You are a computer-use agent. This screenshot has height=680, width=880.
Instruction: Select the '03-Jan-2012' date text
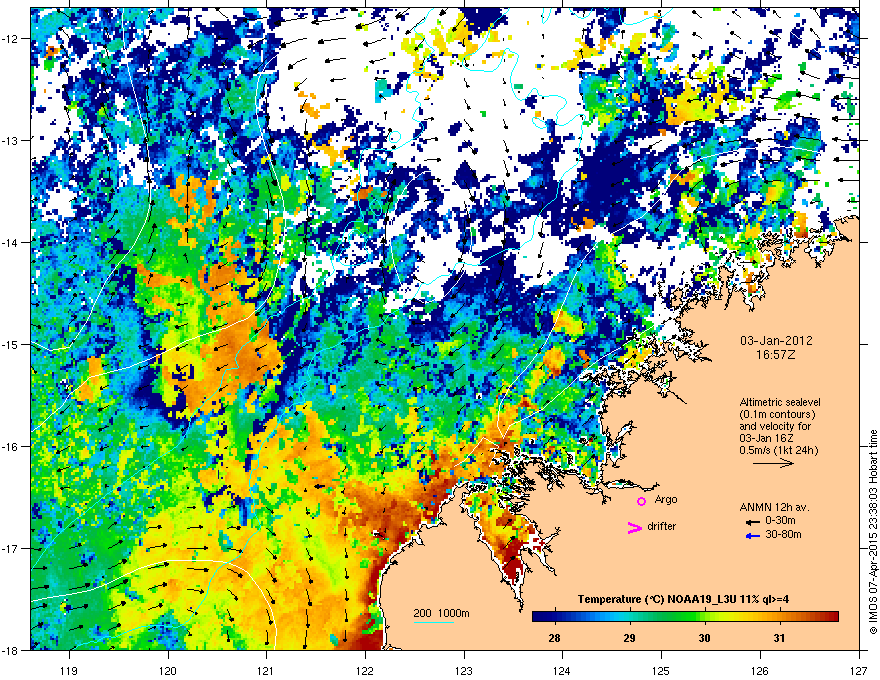[x=776, y=341]
